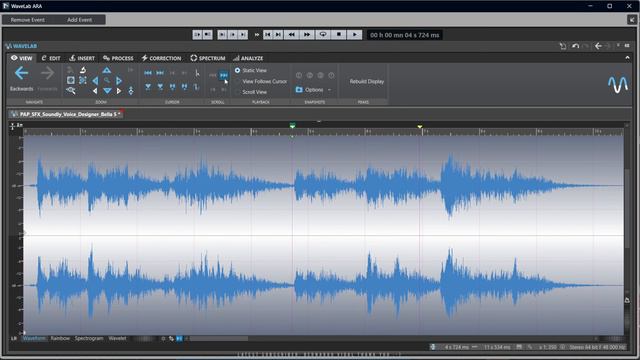Click the left channel upper waveform

click(x=323, y=185)
